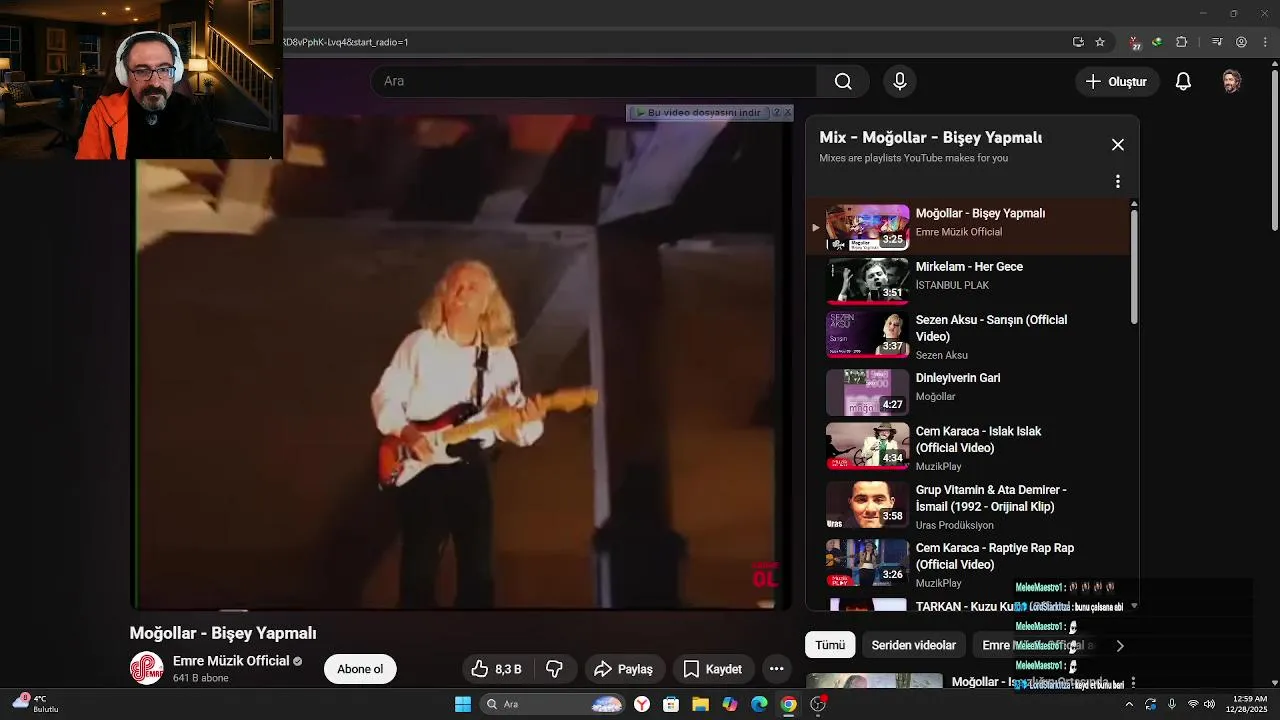The image size is (1280, 720).
Task: Open Cem Karaca - Raptiye Rap Rap thumbnail
Action: 867,563
